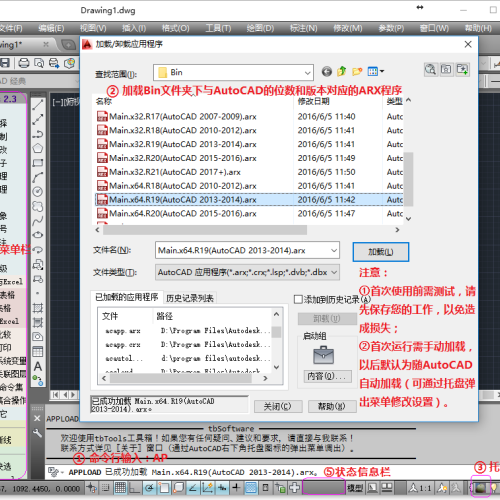Open the 1:1 annotation scale dropdown

point(420,488)
